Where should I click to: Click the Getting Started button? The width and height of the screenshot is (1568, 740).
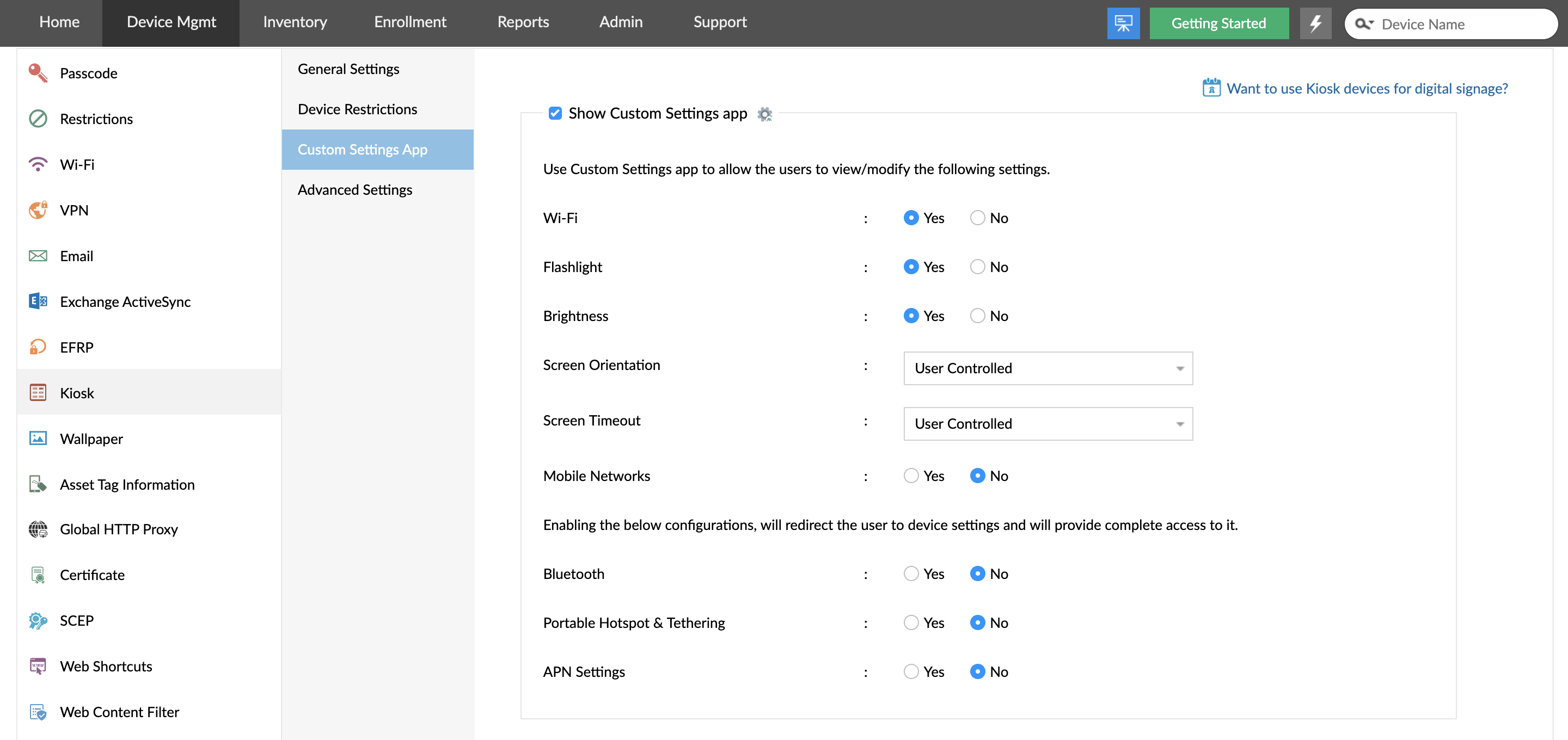tap(1218, 23)
